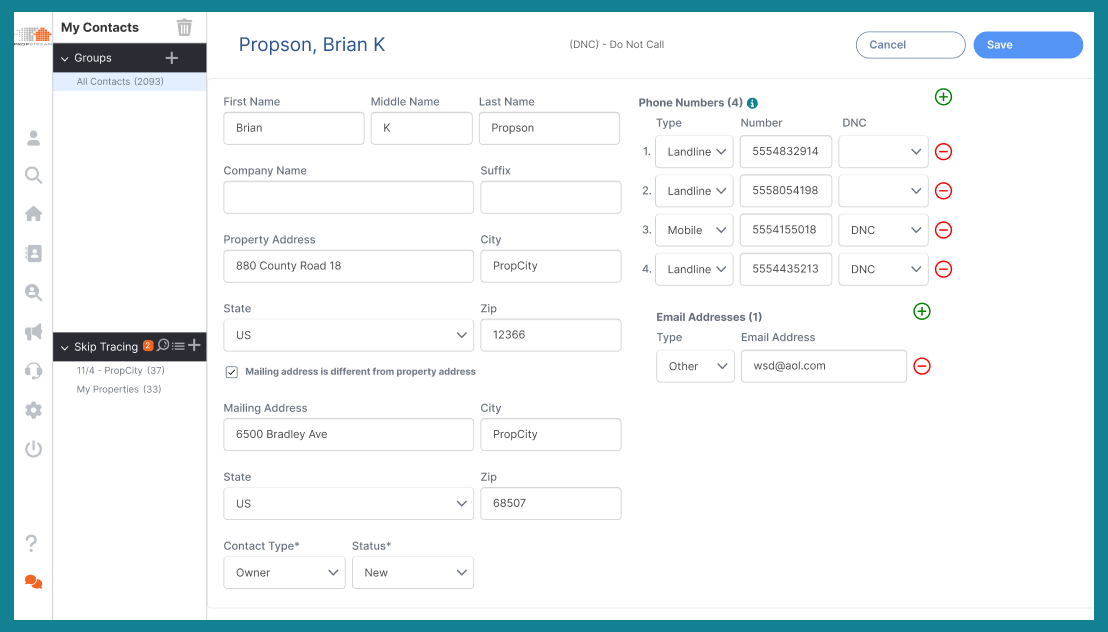This screenshot has width=1108, height=632.
Task: Save the contact Propson, Brian K
Action: [1028, 44]
